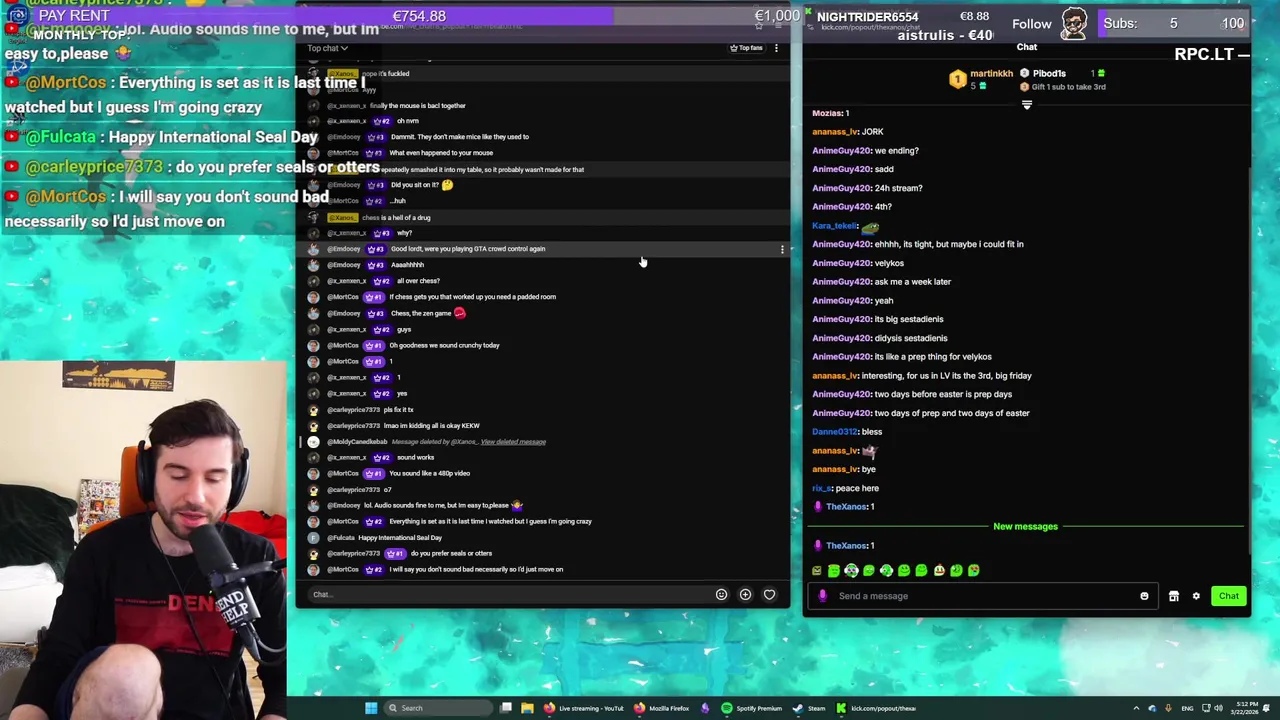Click the heart reaction icon in YouTube chat
This screenshot has height=720, width=1280.
769,595
